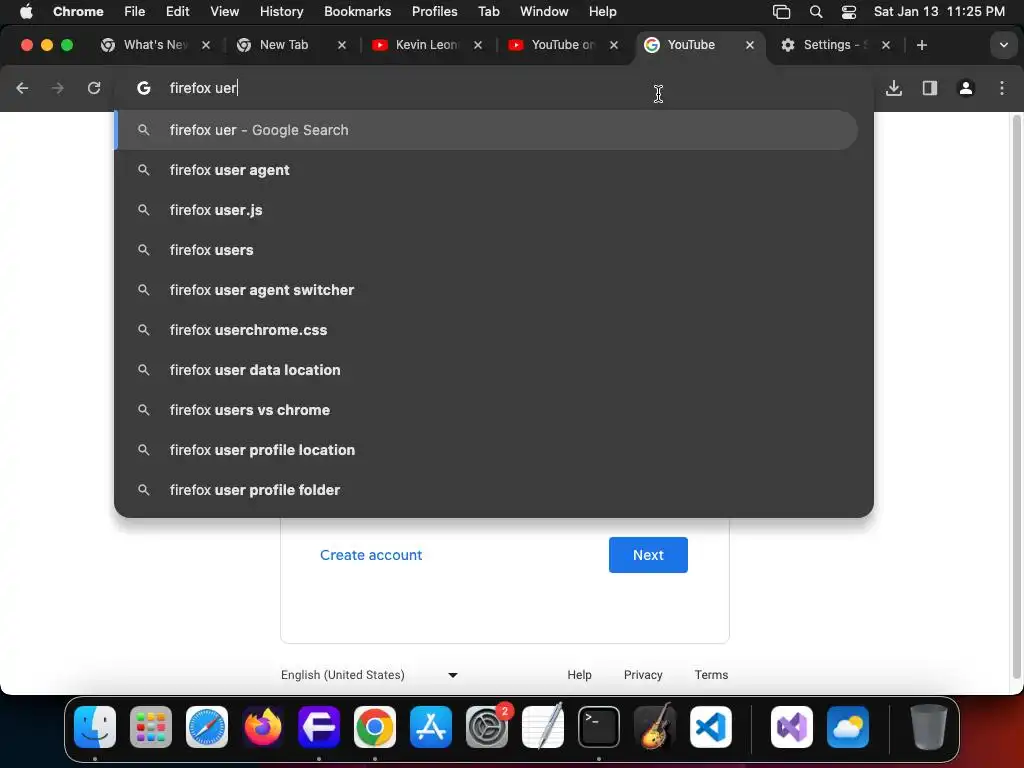Go back with the browser back arrow
Image resolution: width=1024 pixels, height=768 pixels.
pos(22,88)
